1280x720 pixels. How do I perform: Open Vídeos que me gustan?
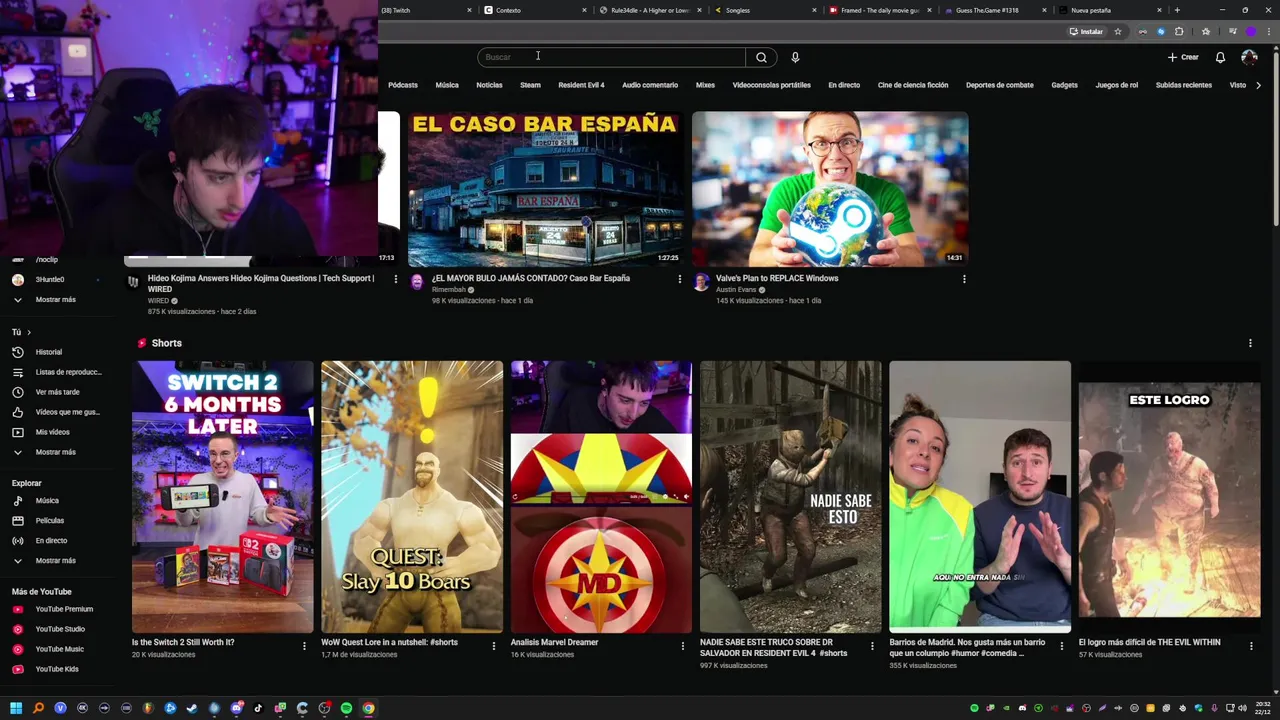(58, 412)
